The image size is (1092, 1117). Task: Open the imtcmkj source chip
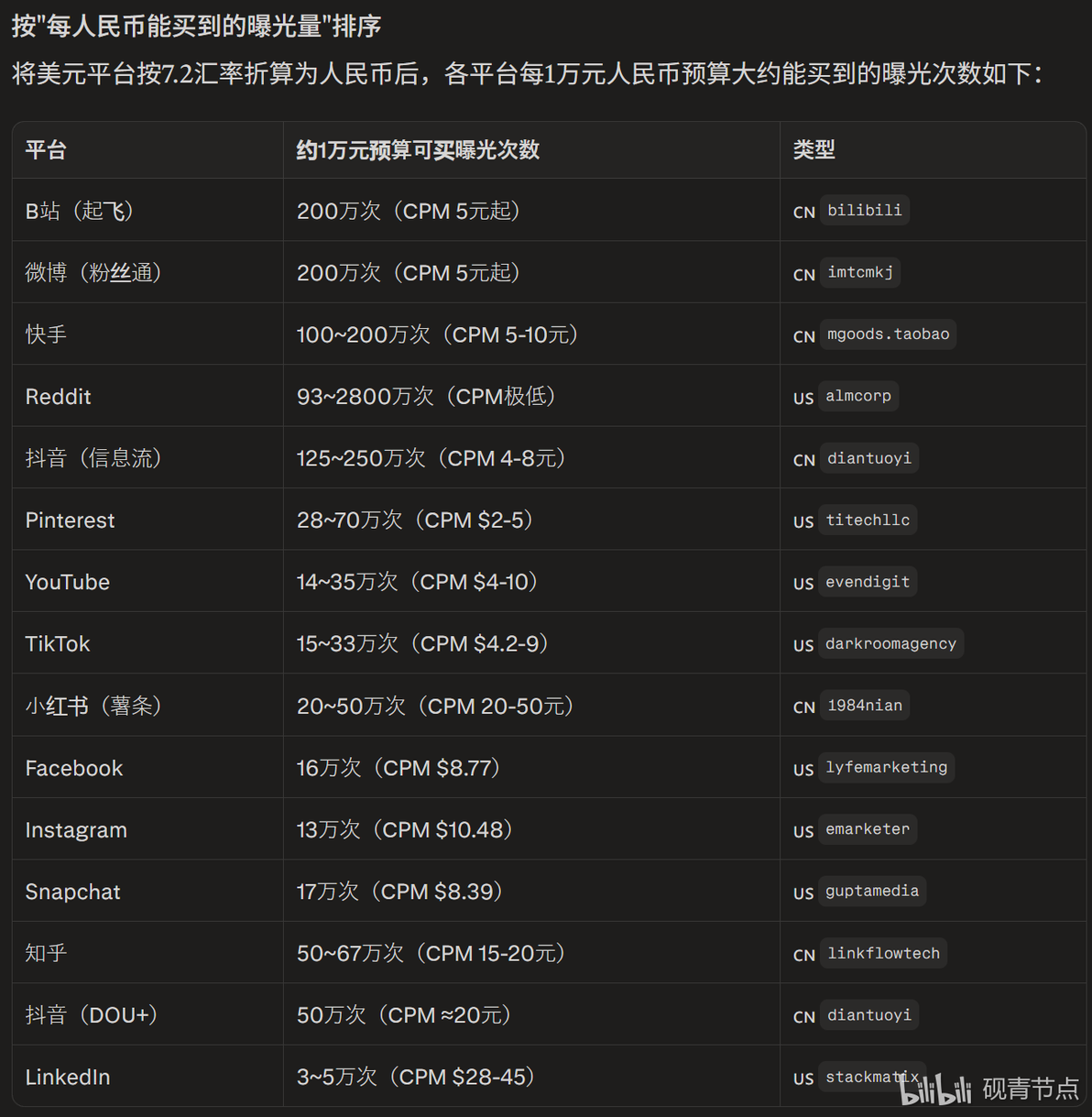[x=860, y=272]
